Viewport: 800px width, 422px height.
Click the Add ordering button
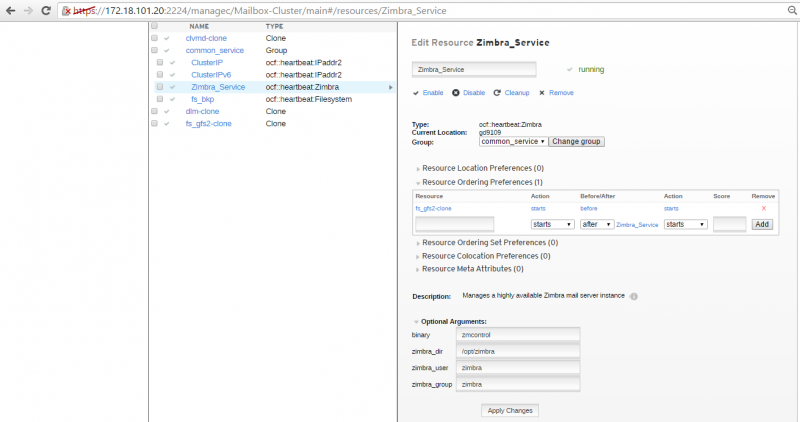[762, 225]
